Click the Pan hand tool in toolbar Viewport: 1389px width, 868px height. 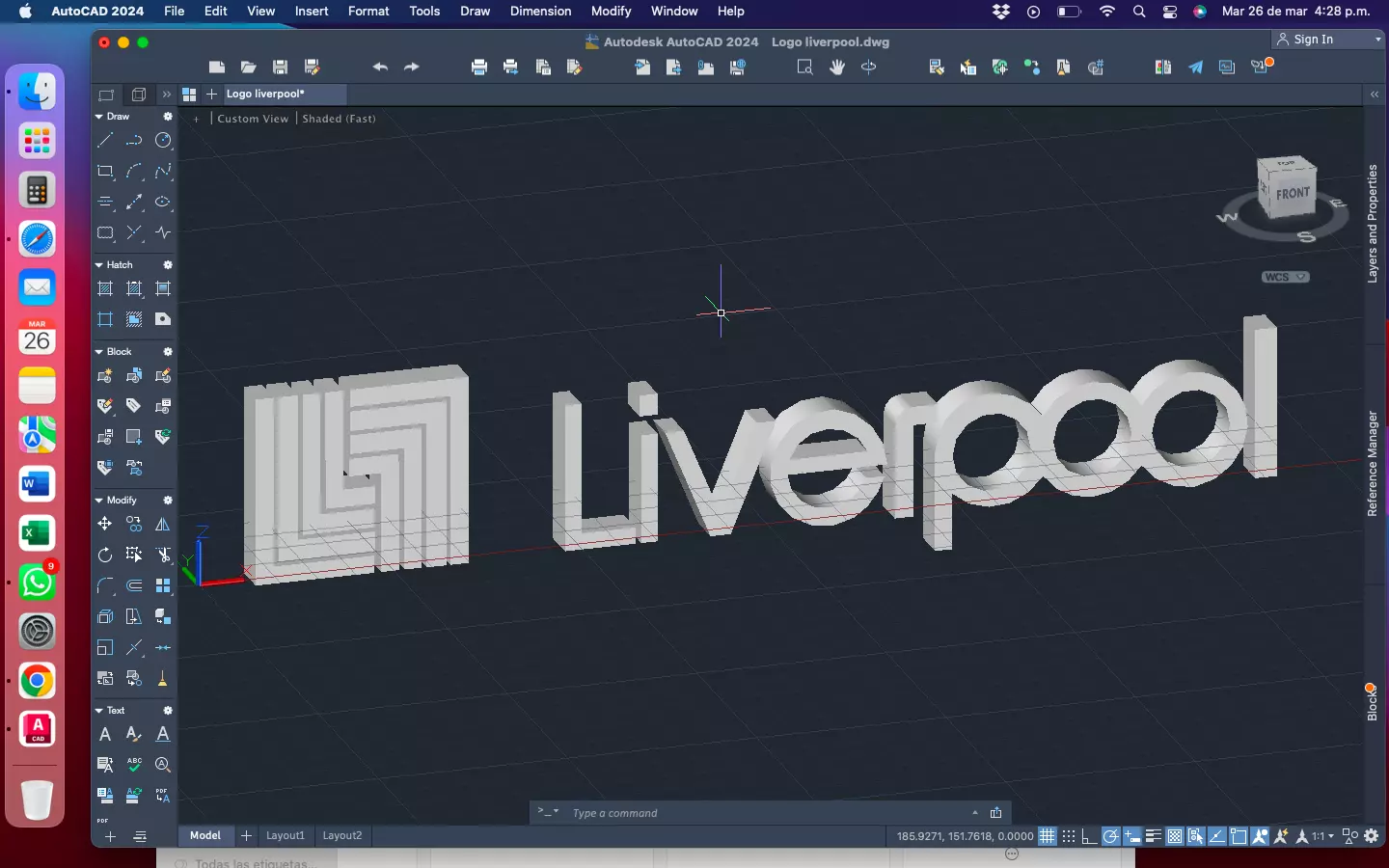tap(837, 68)
